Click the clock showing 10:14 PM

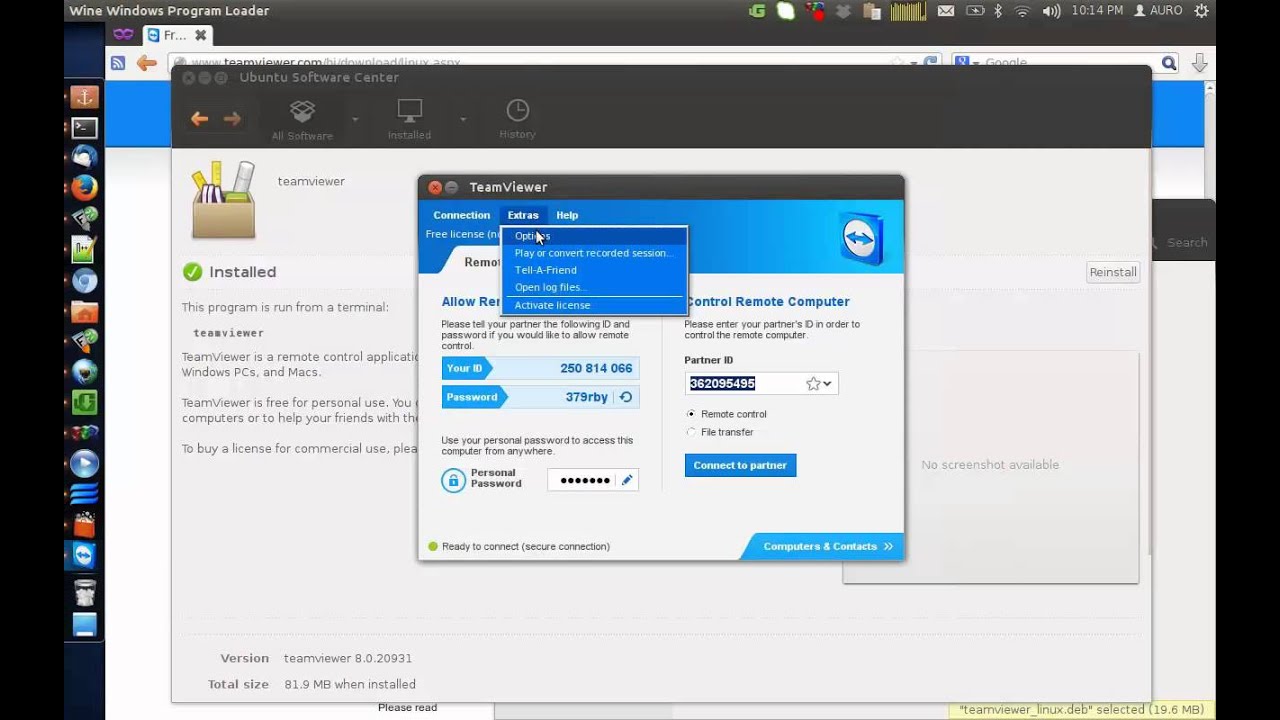[x=1097, y=11]
